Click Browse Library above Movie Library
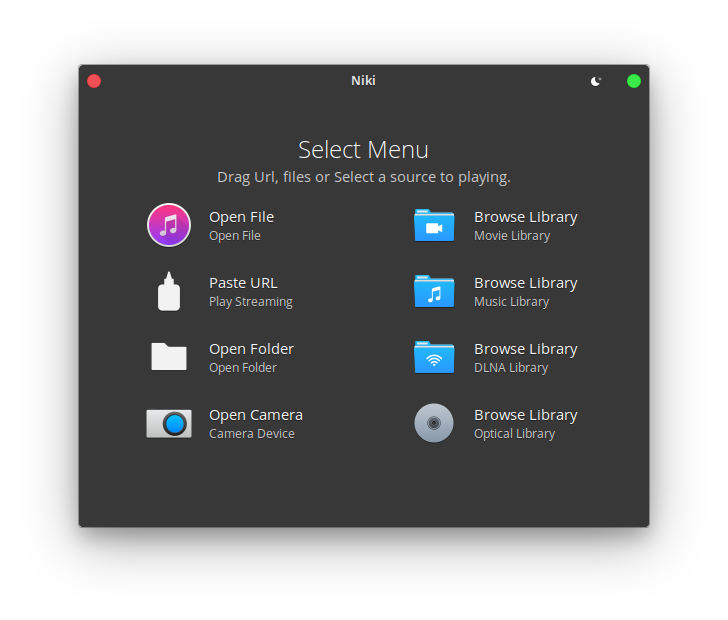Screen dimensions: 728x620 pyautogui.click(x=526, y=217)
